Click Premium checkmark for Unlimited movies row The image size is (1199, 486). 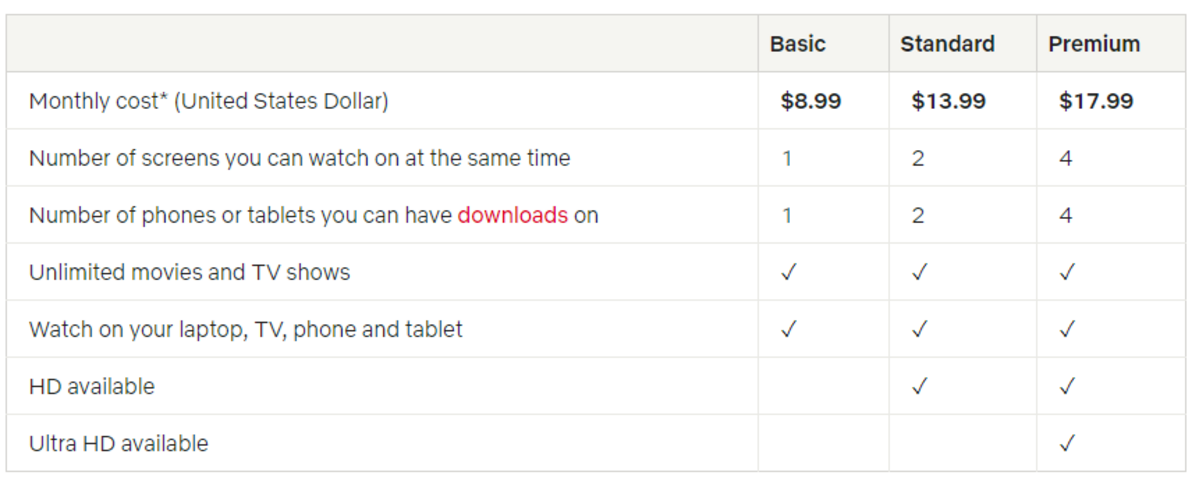[x=1067, y=272]
